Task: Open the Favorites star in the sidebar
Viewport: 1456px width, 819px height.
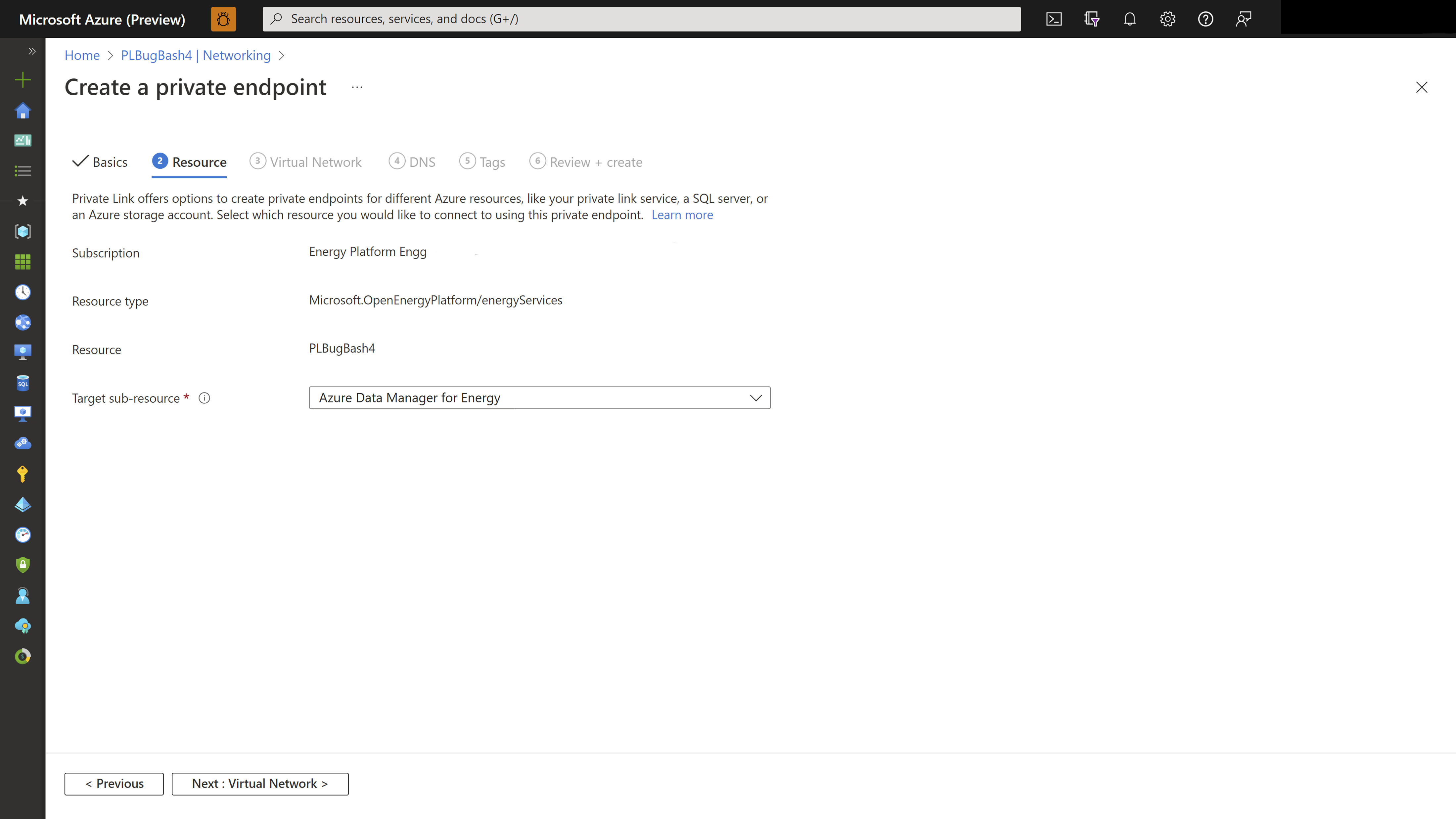Action: click(23, 201)
